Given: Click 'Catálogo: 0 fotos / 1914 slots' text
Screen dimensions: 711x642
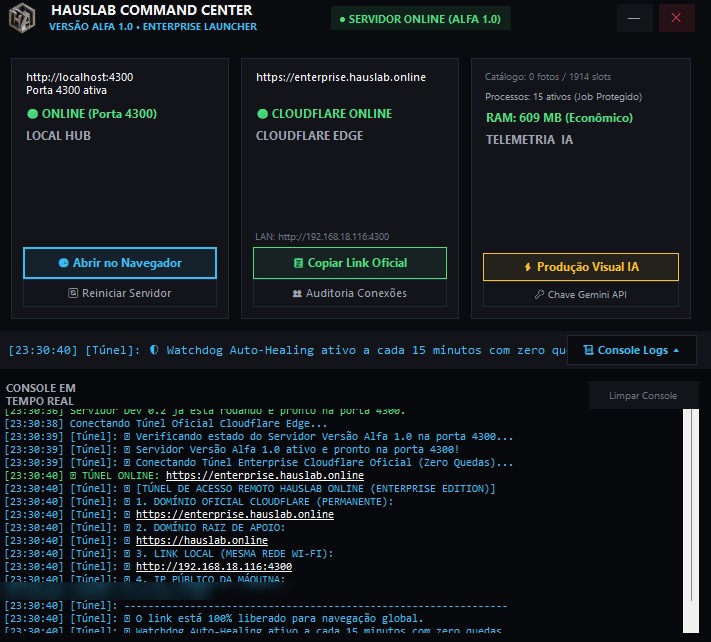Looking at the screenshot, I should (548, 77).
